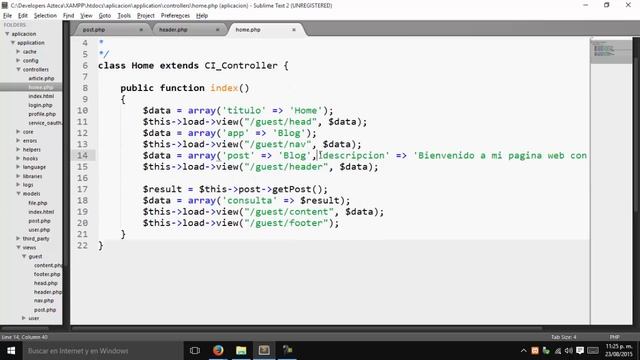The width and height of the screenshot is (640, 360).
Task: Expand the config folder
Action: click(x=18, y=60)
